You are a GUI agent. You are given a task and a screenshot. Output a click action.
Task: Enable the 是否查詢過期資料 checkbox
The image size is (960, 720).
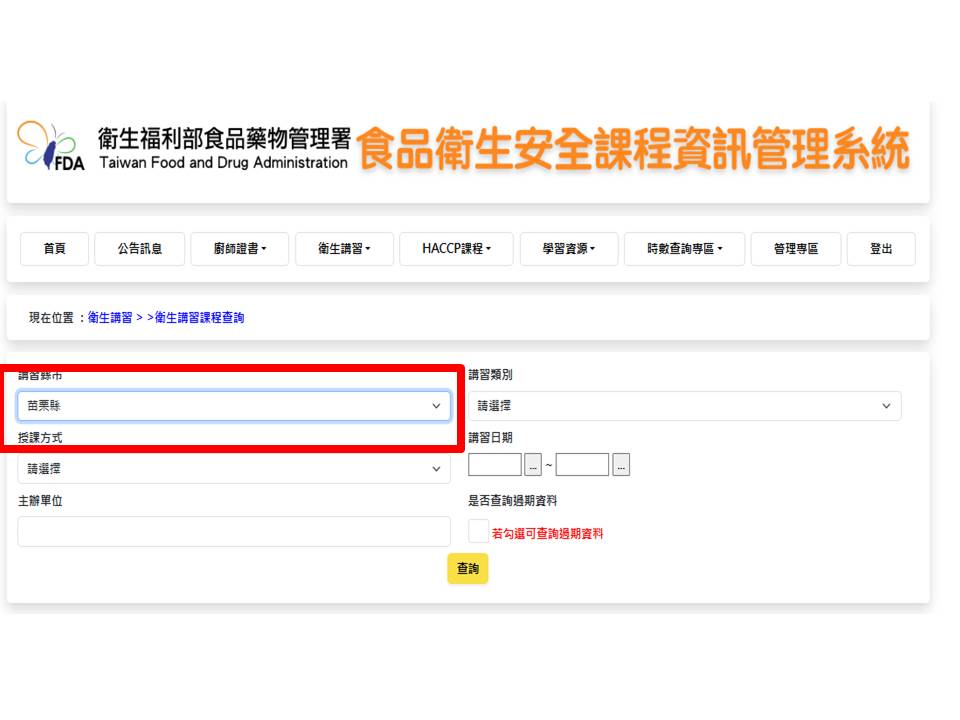tap(478, 531)
